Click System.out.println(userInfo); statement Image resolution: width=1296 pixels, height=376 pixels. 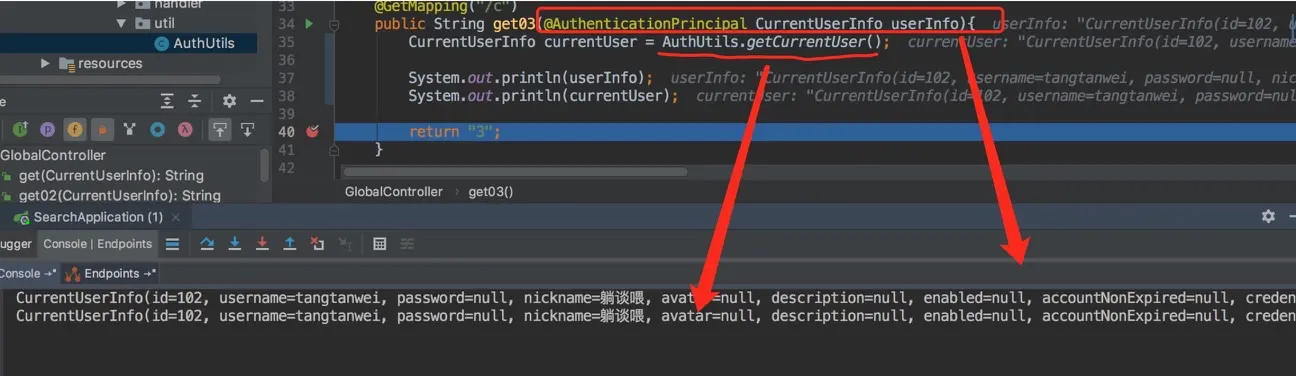point(531,77)
